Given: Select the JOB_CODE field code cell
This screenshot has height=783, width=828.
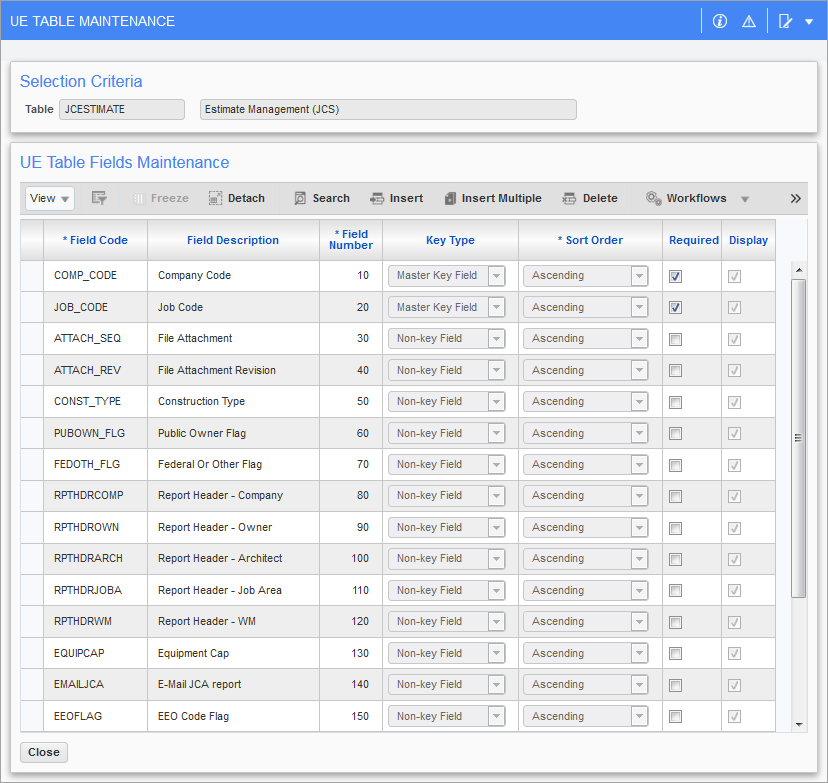Looking at the screenshot, I should coord(96,307).
